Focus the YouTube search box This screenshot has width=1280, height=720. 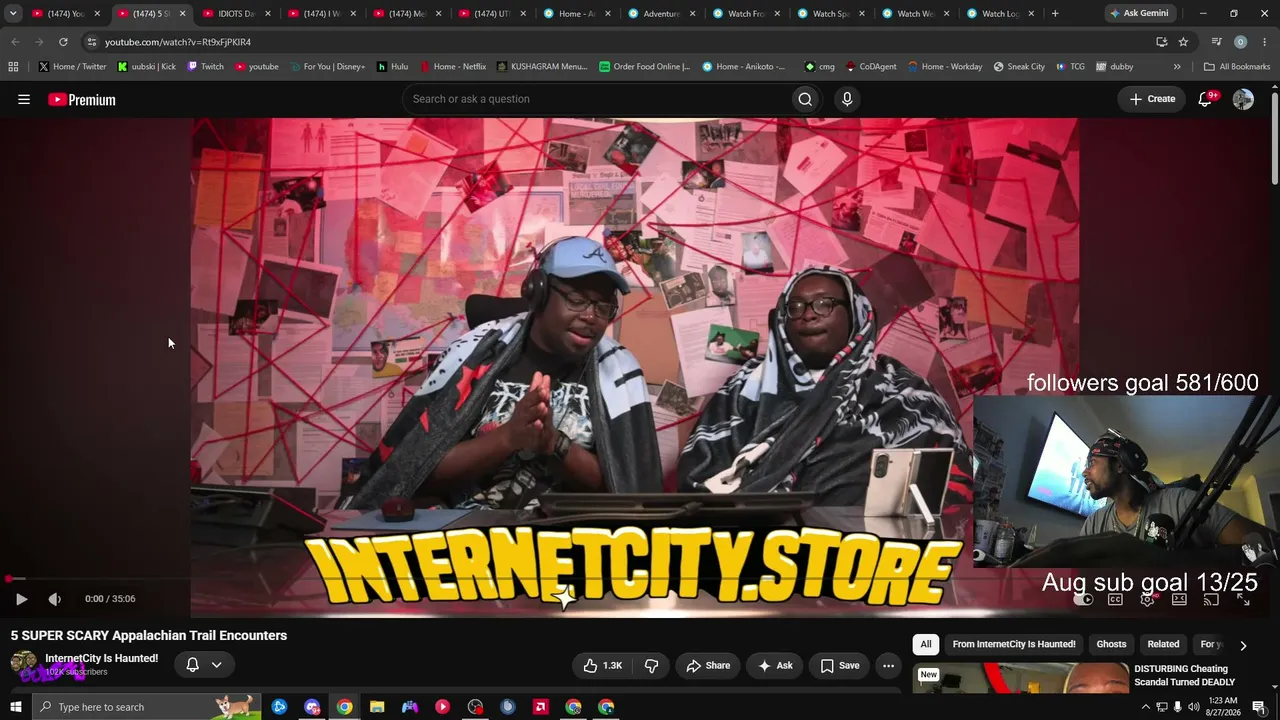596,99
